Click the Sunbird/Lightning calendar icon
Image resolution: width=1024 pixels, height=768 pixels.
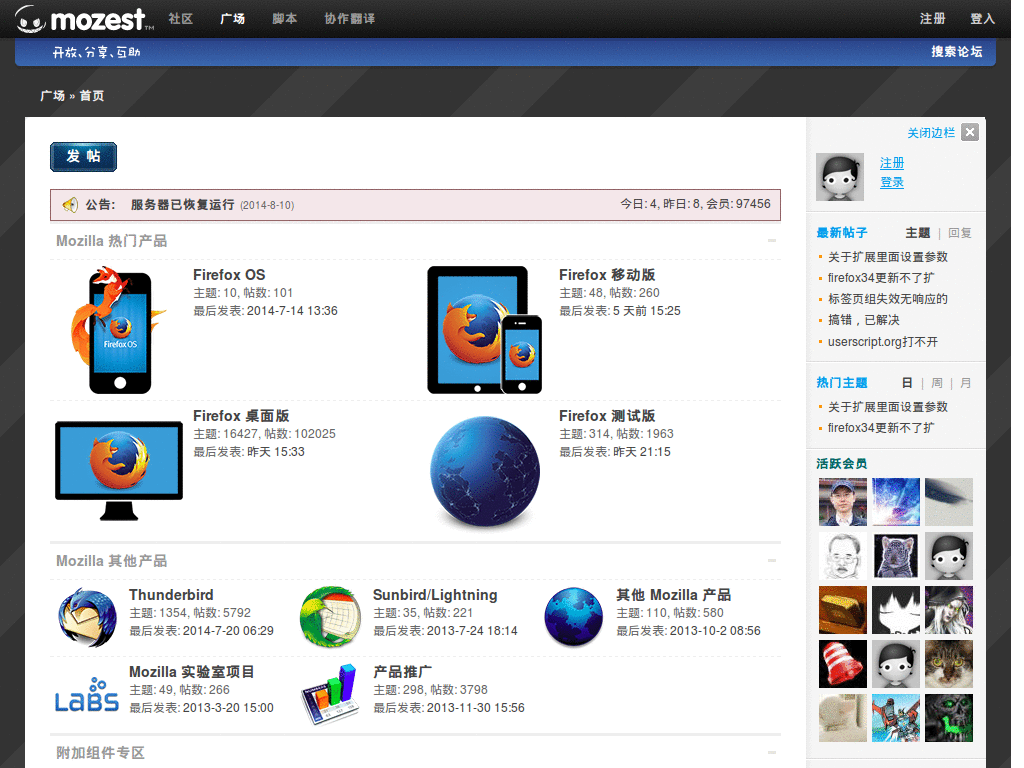[330, 616]
